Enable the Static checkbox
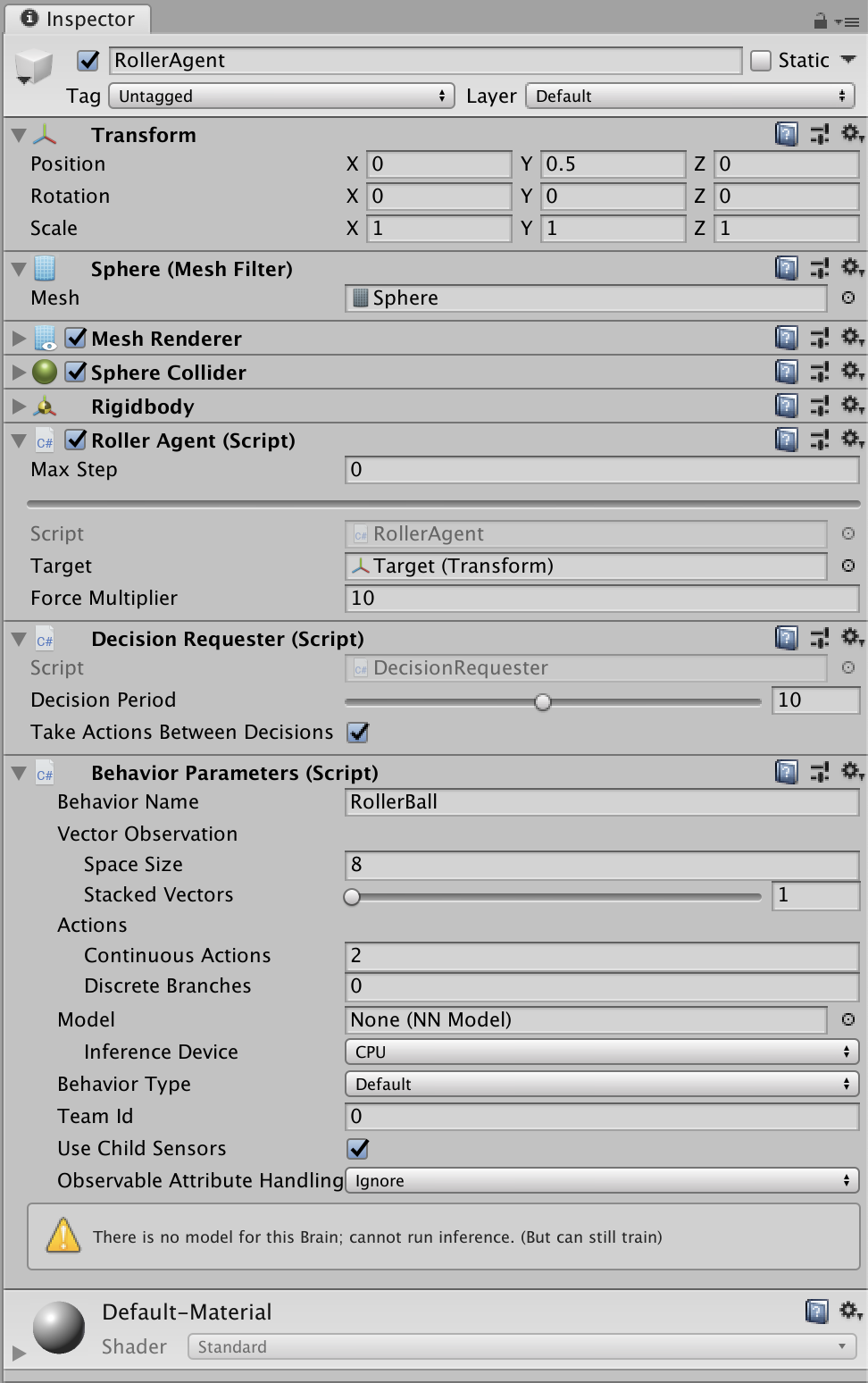Image resolution: width=868 pixels, height=1383 pixels. [761, 60]
